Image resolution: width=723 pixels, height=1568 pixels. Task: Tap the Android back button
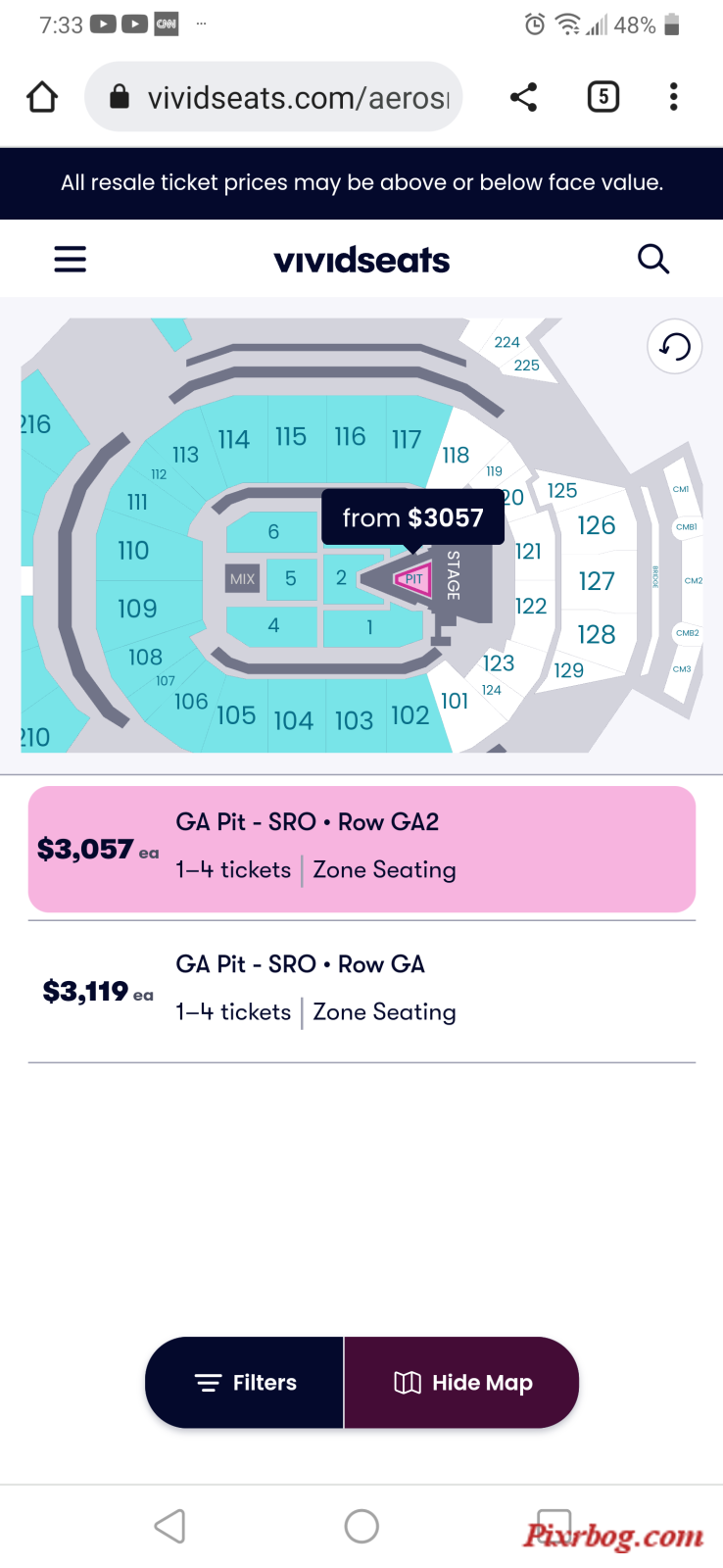tap(170, 1526)
